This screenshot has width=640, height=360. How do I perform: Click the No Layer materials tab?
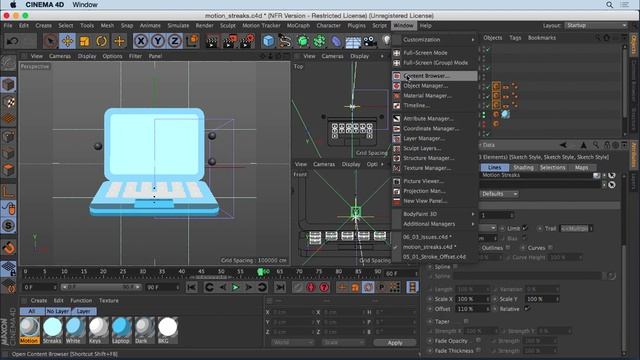pyautogui.click(x=58, y=311)
